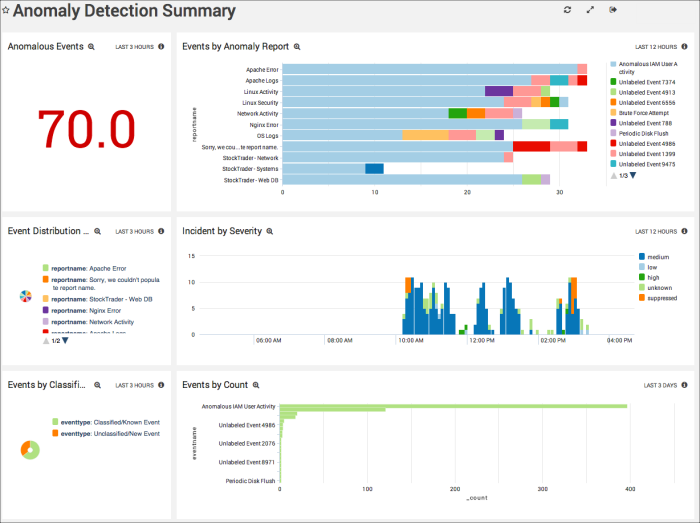This screenshot has width=700, height=523.
Task: Advance Event Distribution legend to next page
Action: (x=66, y=340)
